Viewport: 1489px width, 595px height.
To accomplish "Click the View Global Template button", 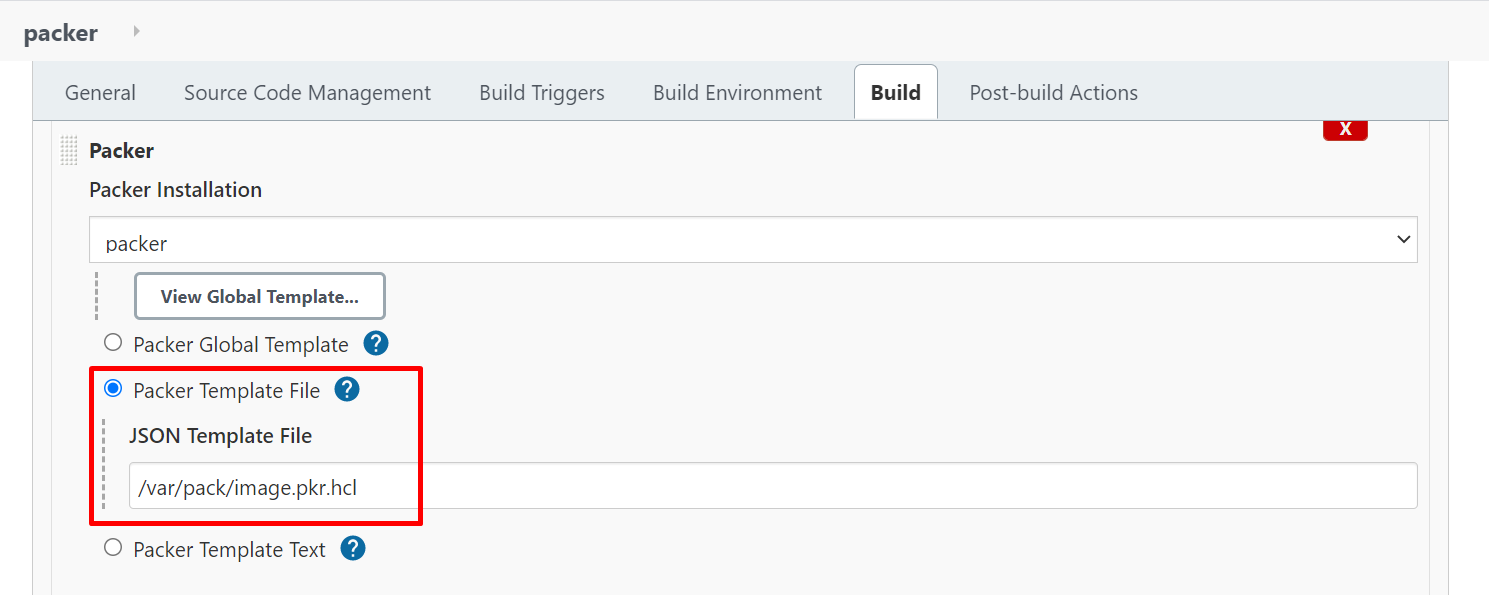I will point(260,296).
